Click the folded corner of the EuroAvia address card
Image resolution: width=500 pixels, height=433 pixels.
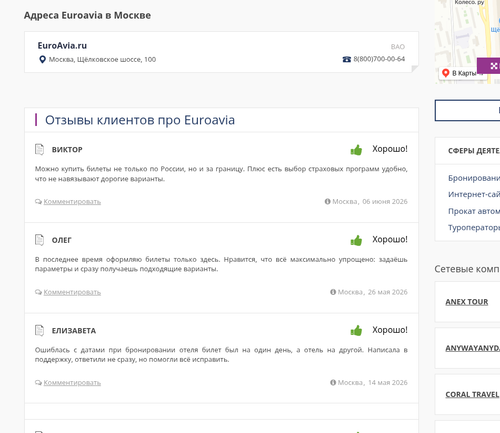(x=415, y=69)
